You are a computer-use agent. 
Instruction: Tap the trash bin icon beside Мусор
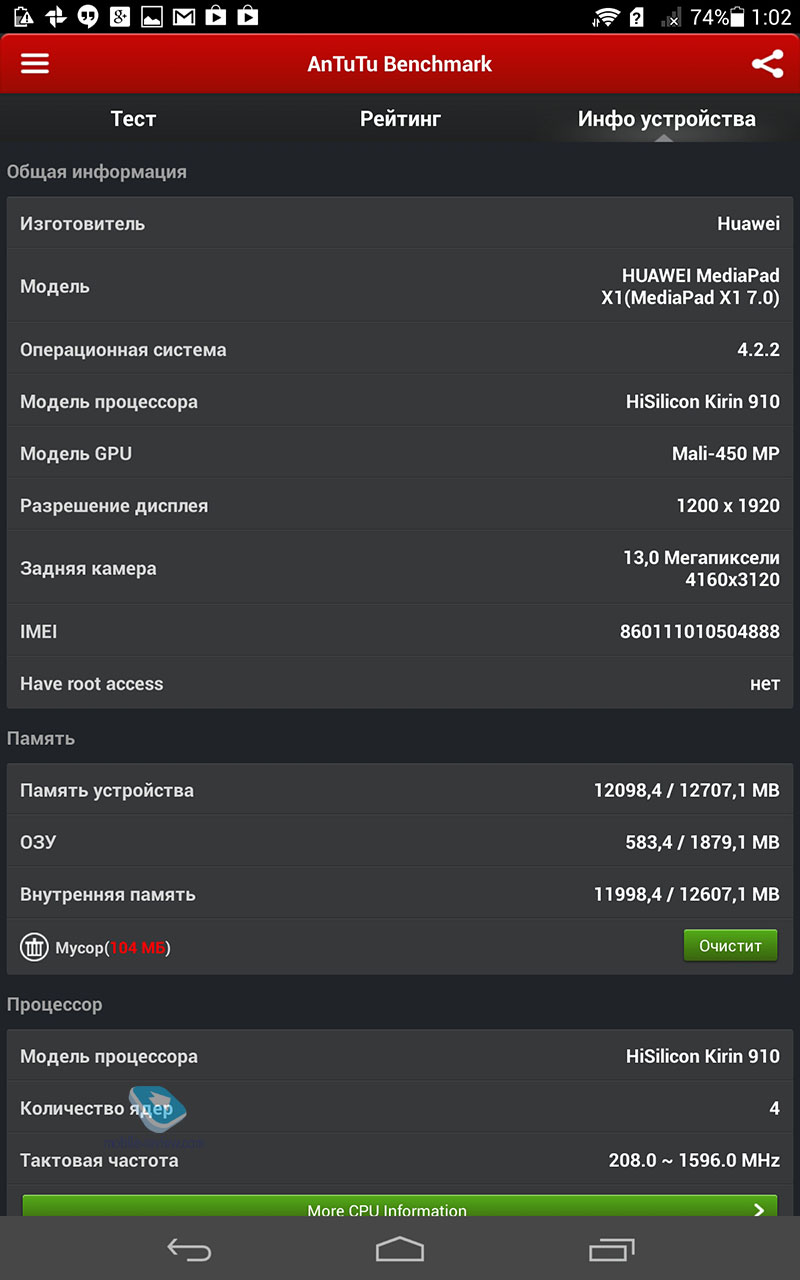[x=34, y=947]
